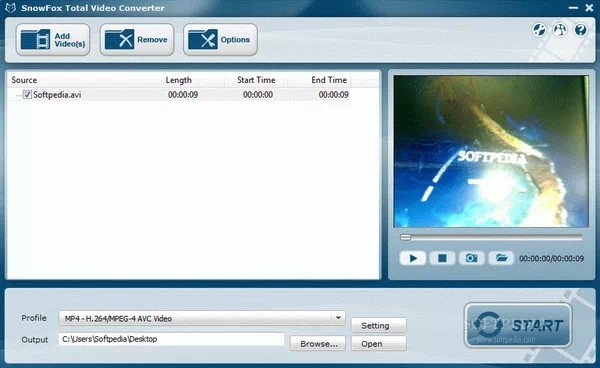Uncheck the Softpedia.avi checkbox
This screenshot has height=368, width=600.
click(x=27, y=94)
